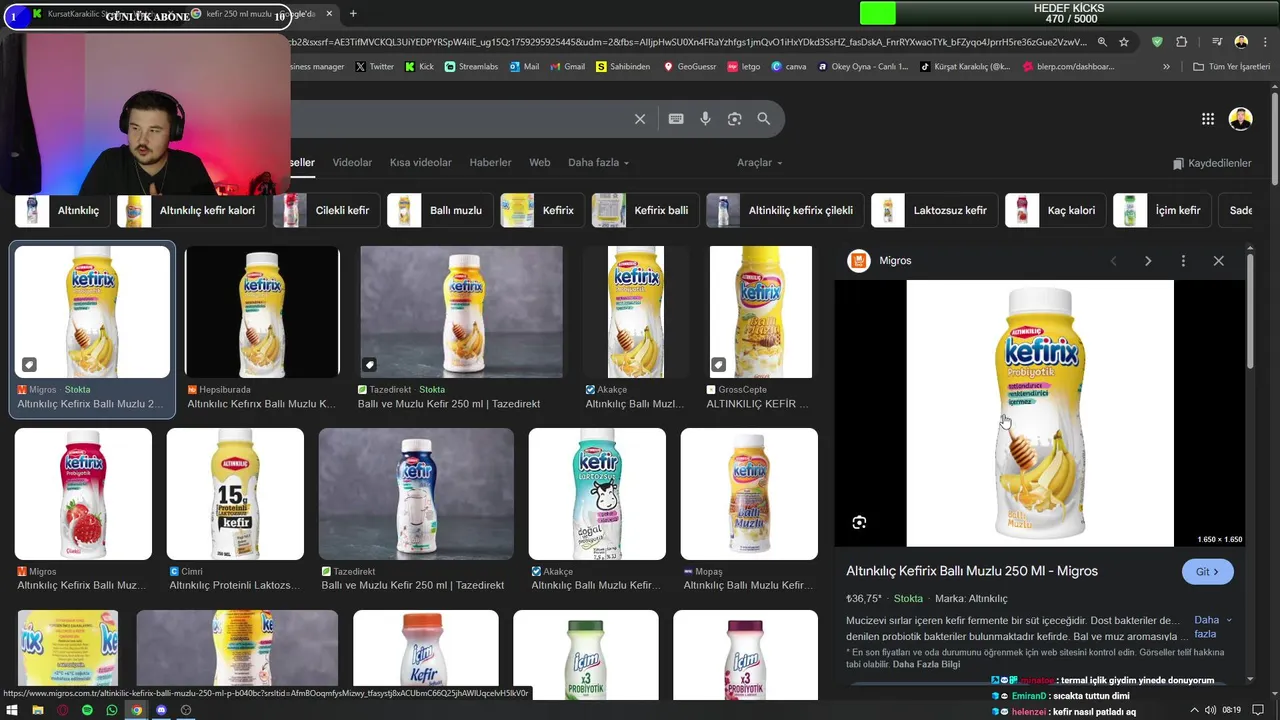Open WhatsApp from taskbar
This screenshot has width=1280, height=720.
[112, 710]
